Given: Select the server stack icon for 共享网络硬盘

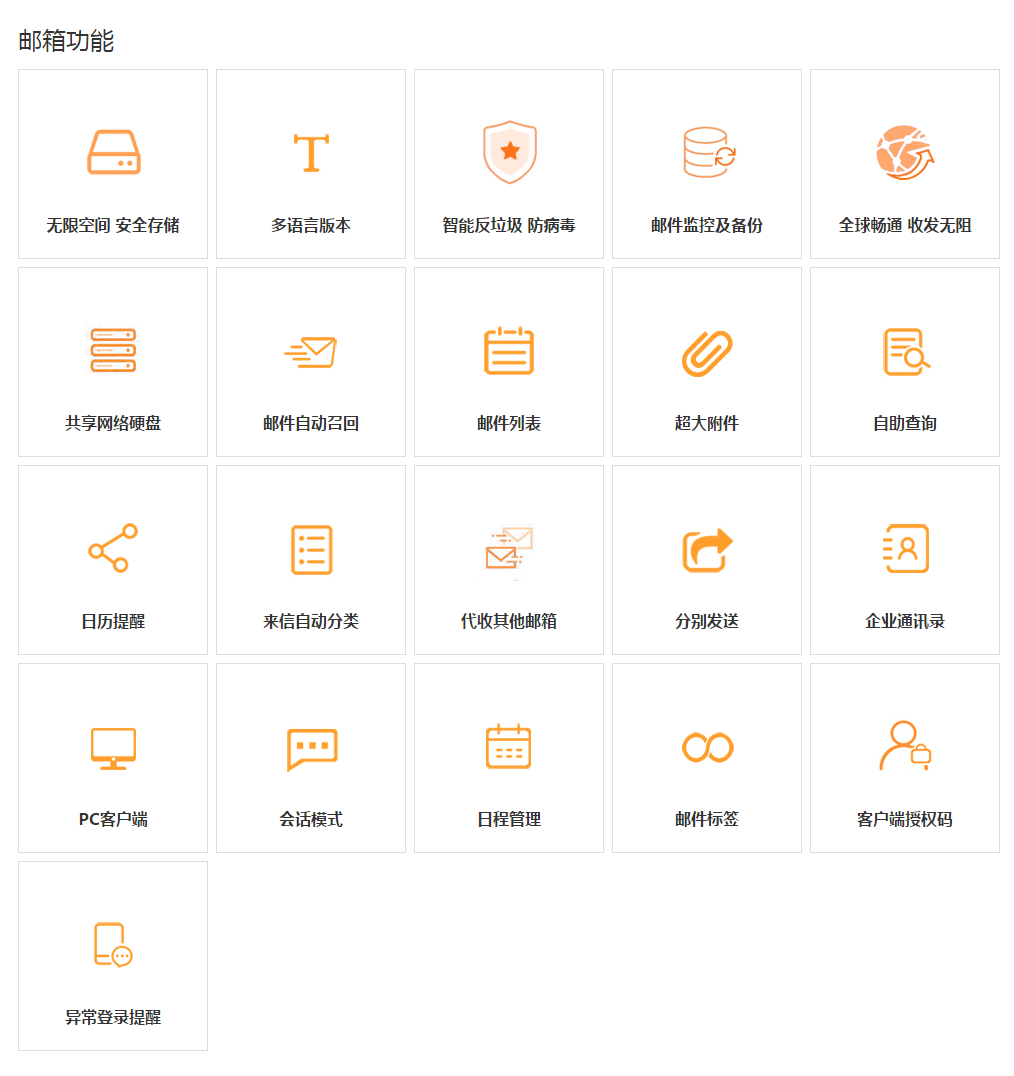Looking at the screenshot, I should (113, 350).
